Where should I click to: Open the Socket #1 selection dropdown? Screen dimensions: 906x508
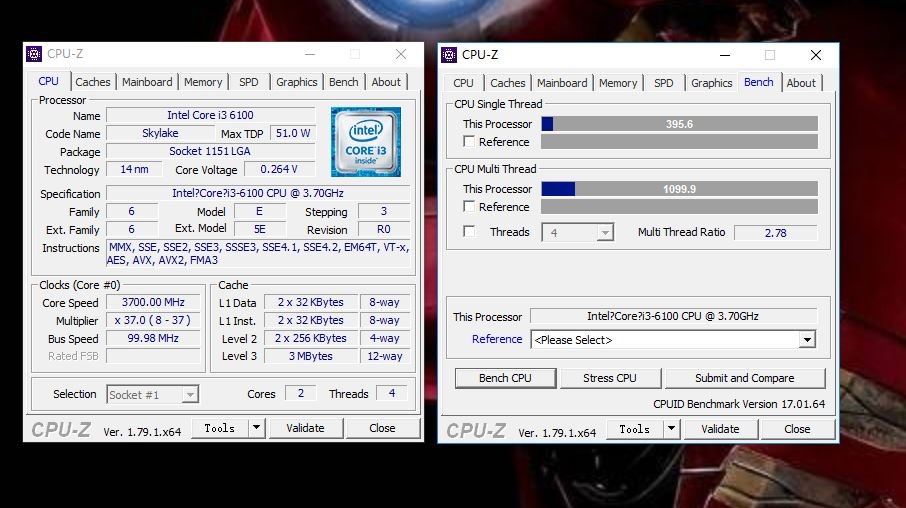[190, 395]
